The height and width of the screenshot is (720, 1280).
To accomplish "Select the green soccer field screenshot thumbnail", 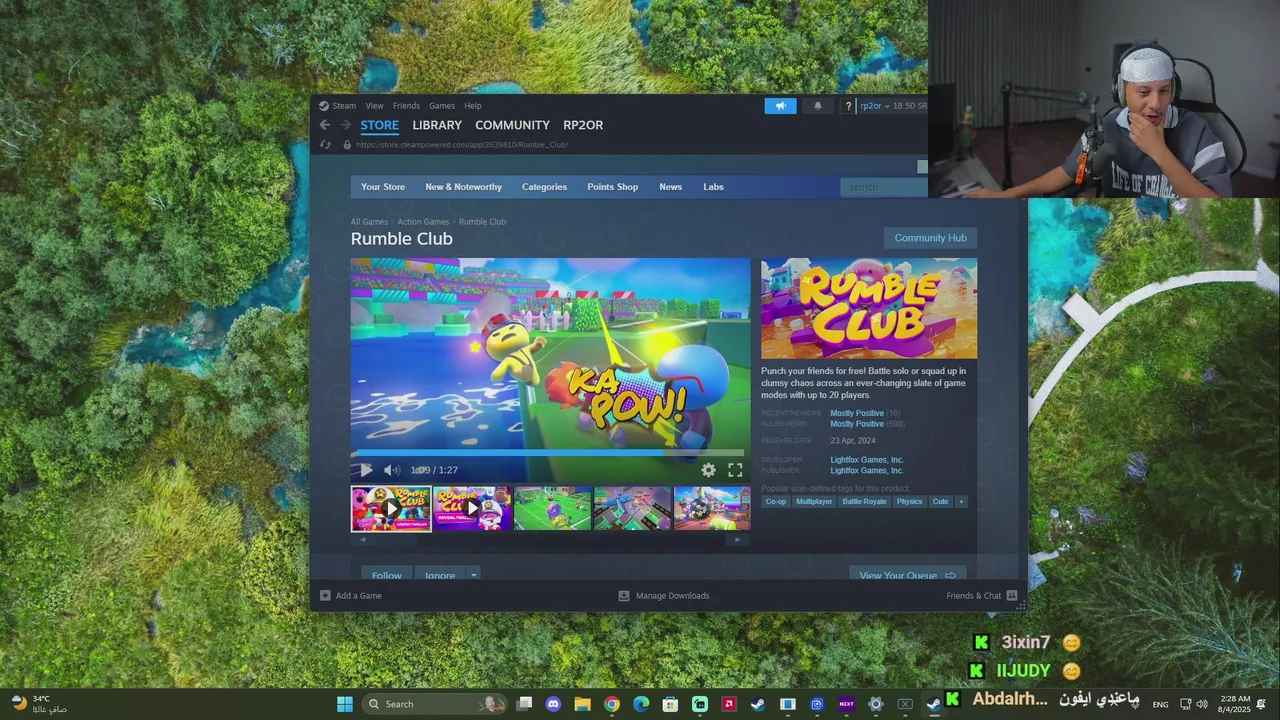I will click(x=552, y=509).
